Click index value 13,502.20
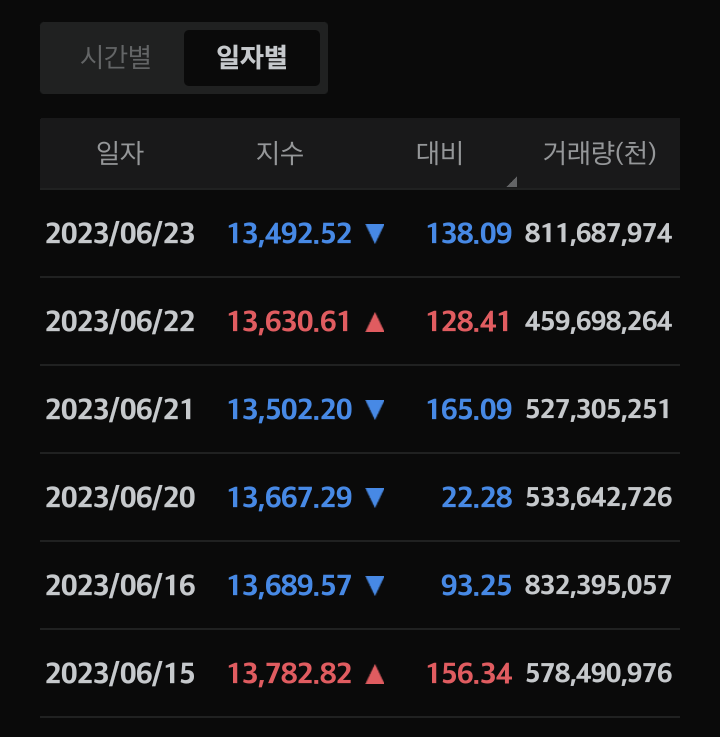This screenshot has width=720, height=737. [290, 410]
